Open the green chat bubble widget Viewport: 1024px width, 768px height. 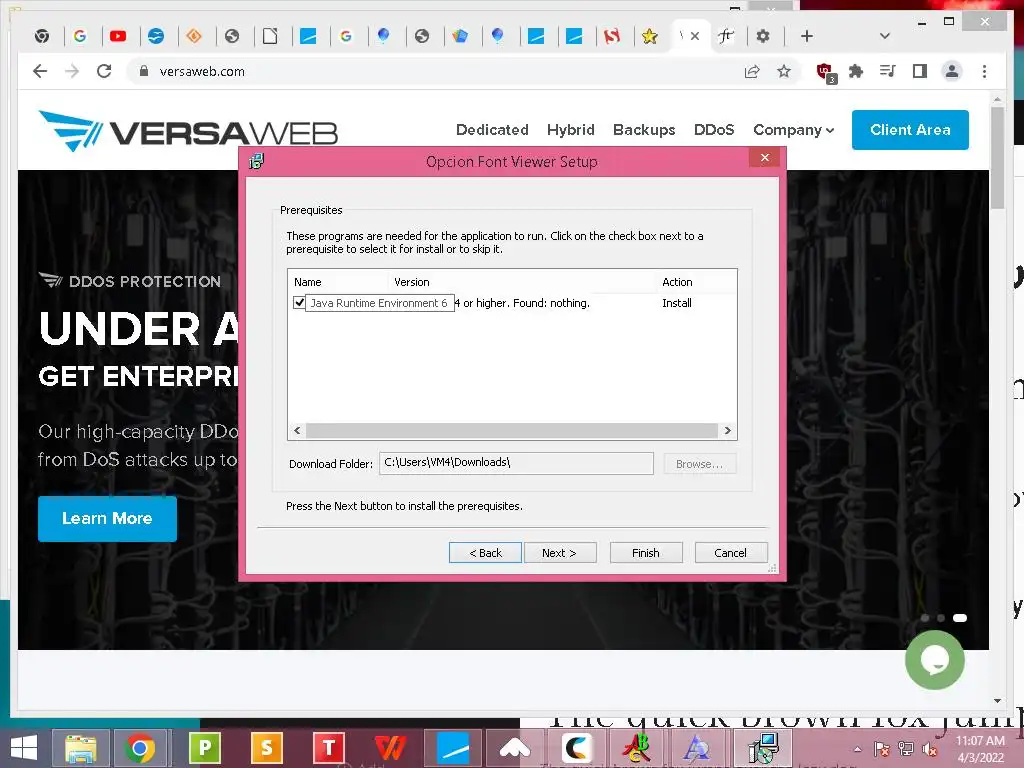coord(935,660)
